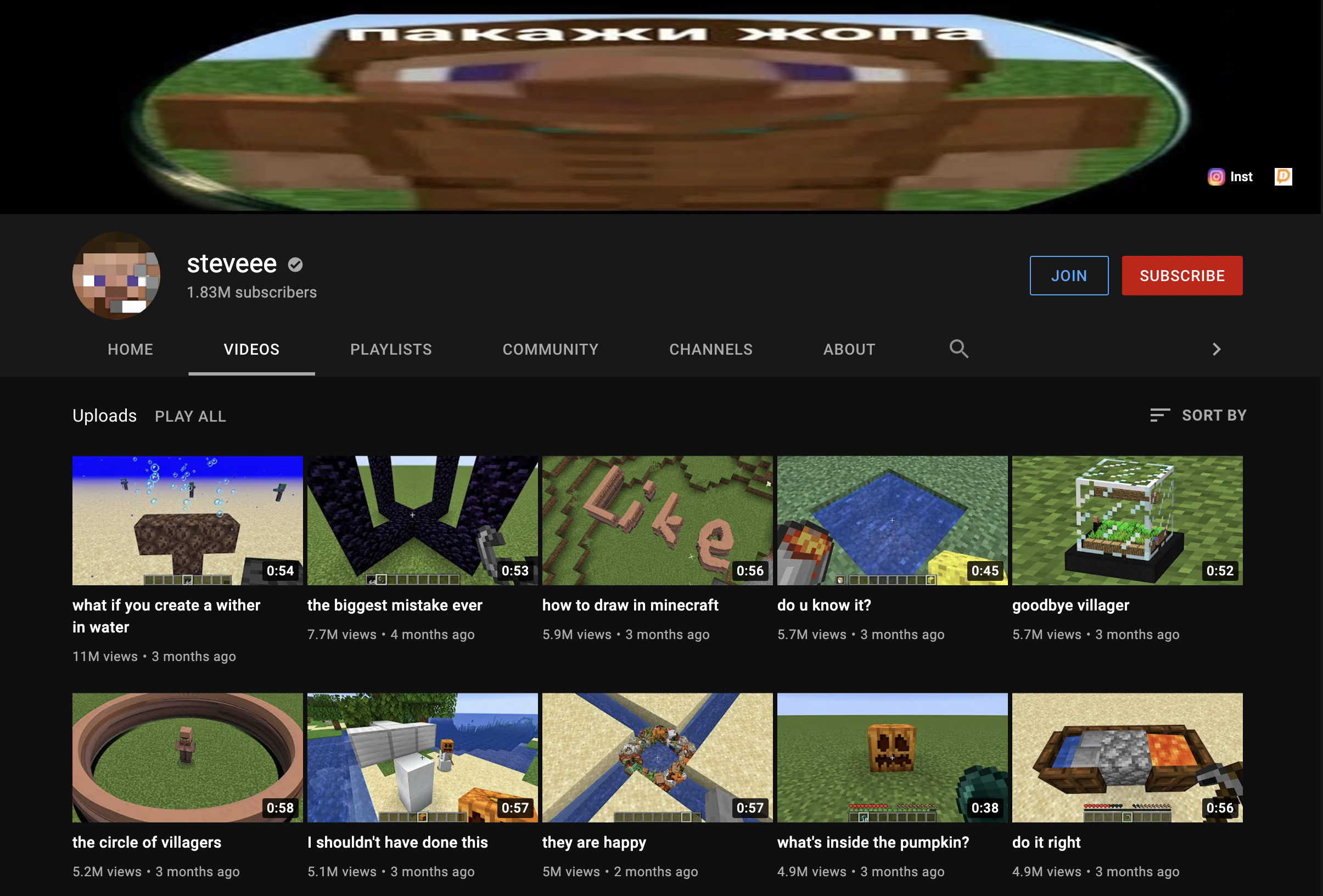The height and width of the screenshot is (896, 1323).
Task: Open the goodbye villager thumbnail
Action: [x=1127, y=520]
